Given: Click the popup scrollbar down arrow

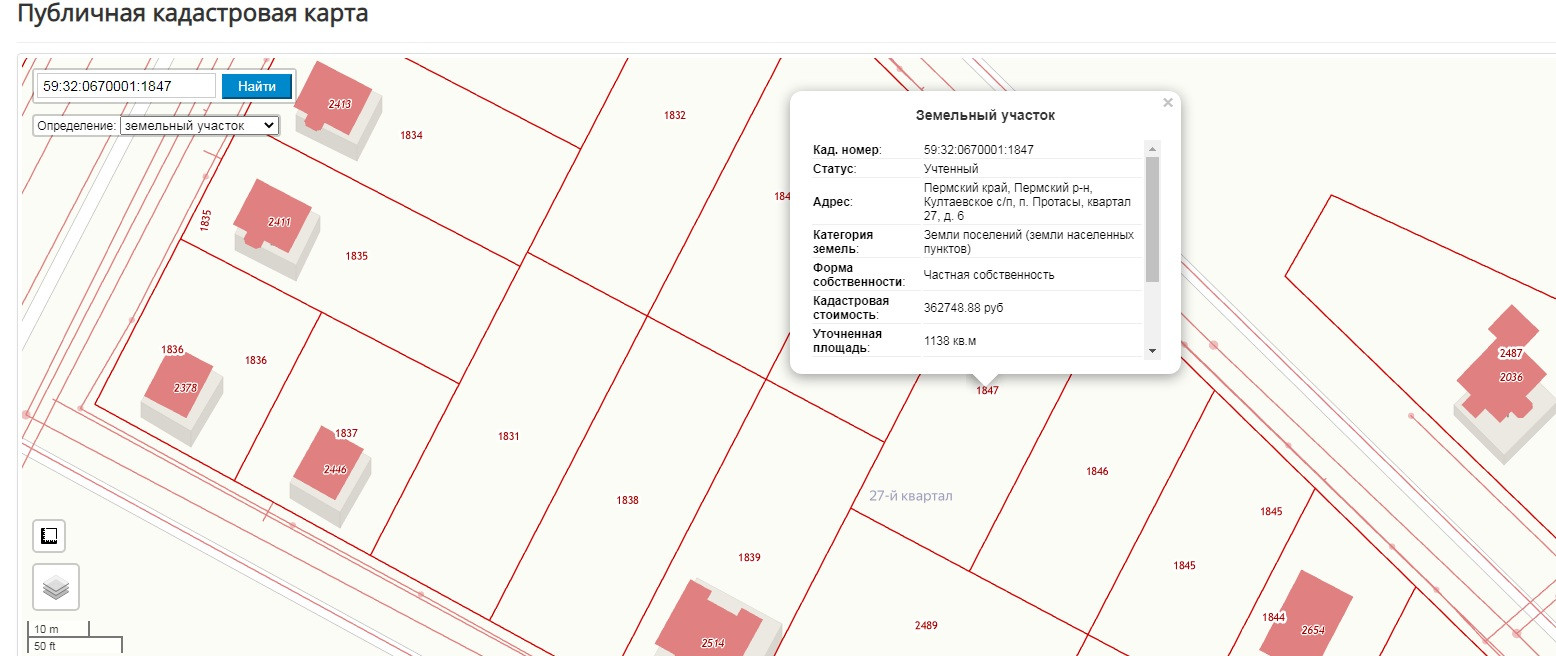Looking at the screenshot, I should tap(1152, 351).
